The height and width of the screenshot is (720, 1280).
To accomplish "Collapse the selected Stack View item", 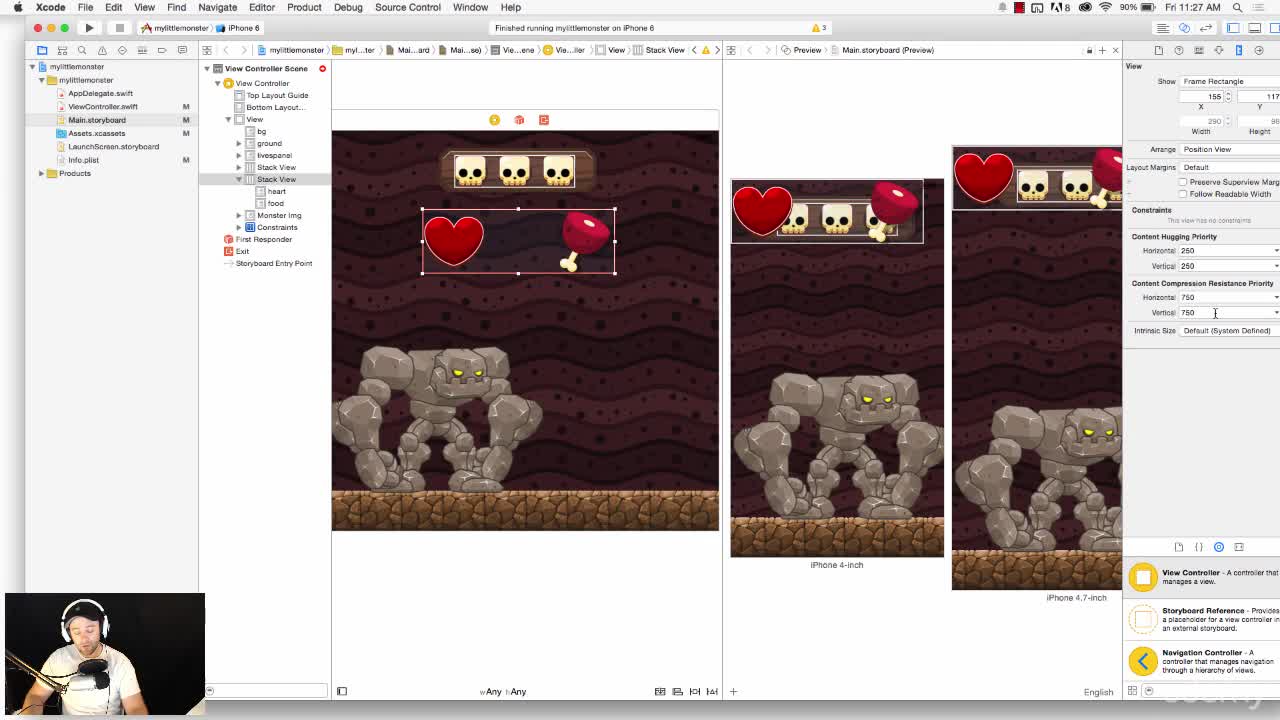I will (x=239, y=179).
